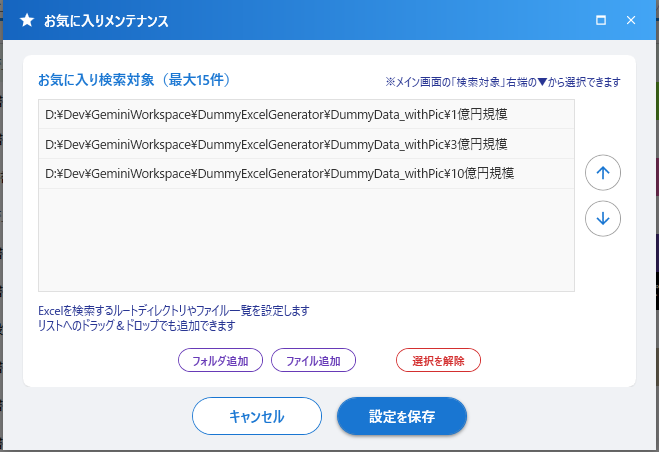Maximize the お気に入りメンテナンス window

click(x=601, y=20)
